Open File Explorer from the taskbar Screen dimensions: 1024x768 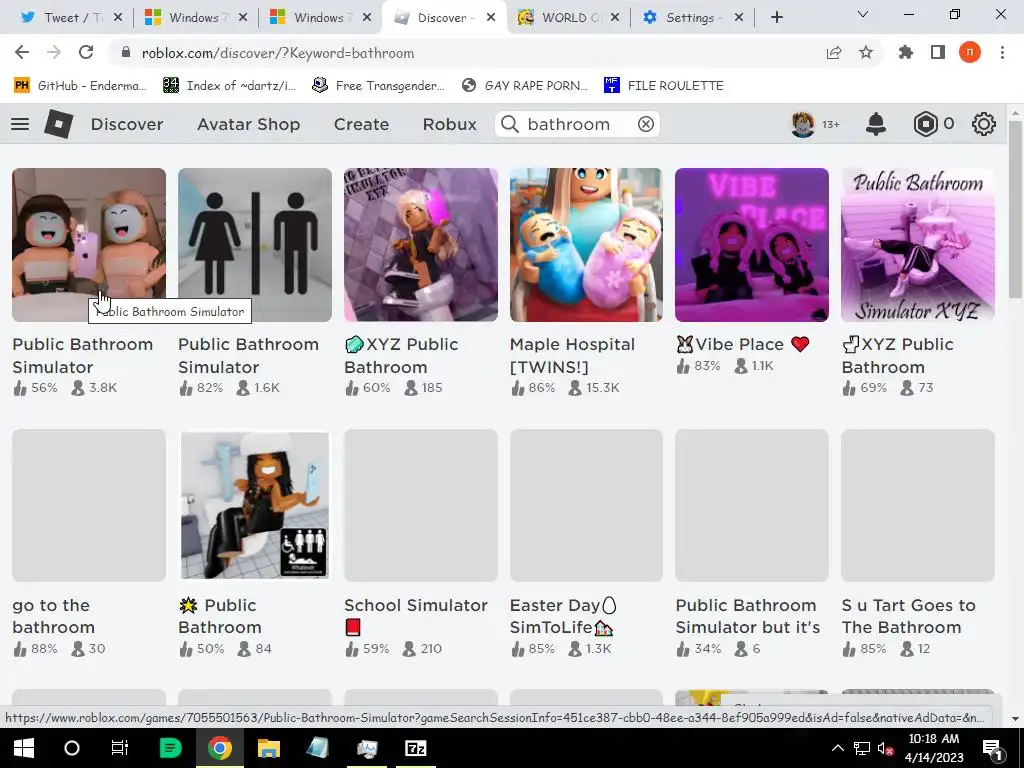(268, 748)
